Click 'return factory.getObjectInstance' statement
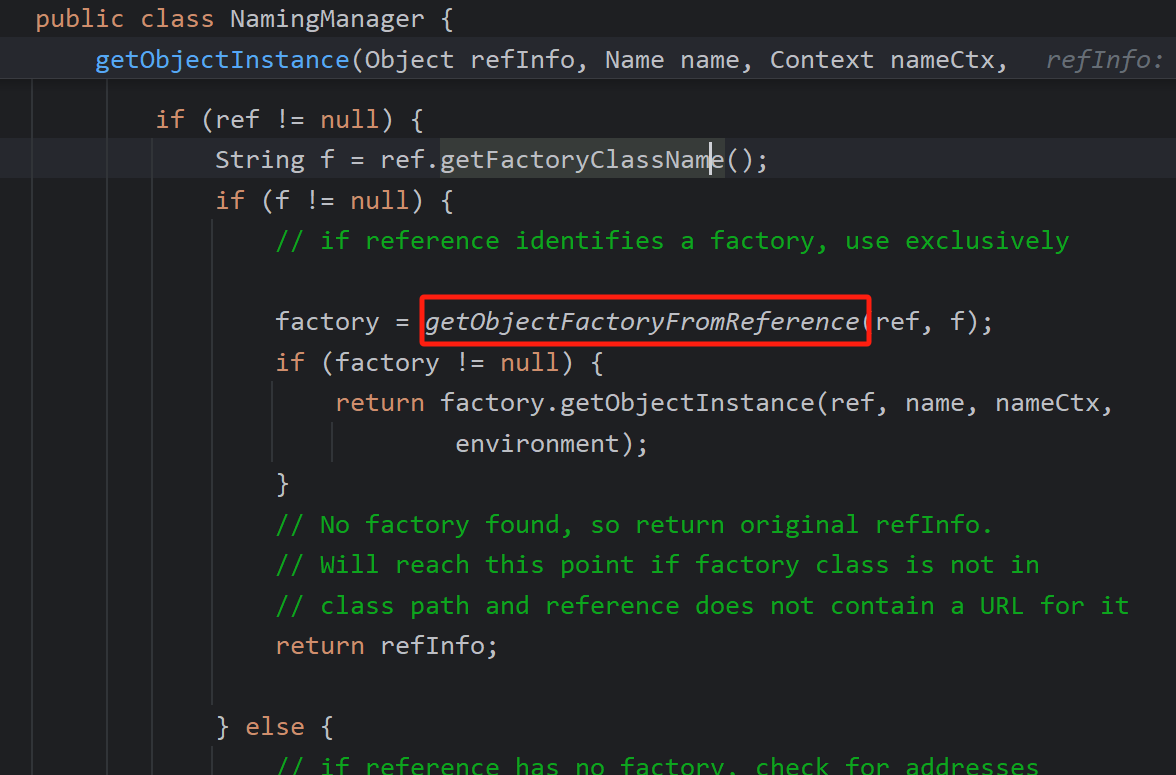 pyautogui.click(x=724, y=403)
